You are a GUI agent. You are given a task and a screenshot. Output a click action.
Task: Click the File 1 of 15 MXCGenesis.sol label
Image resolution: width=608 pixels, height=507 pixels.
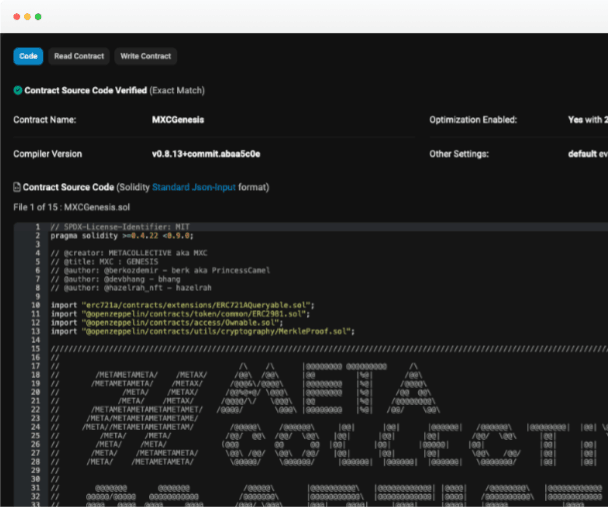tap(71, 206)
